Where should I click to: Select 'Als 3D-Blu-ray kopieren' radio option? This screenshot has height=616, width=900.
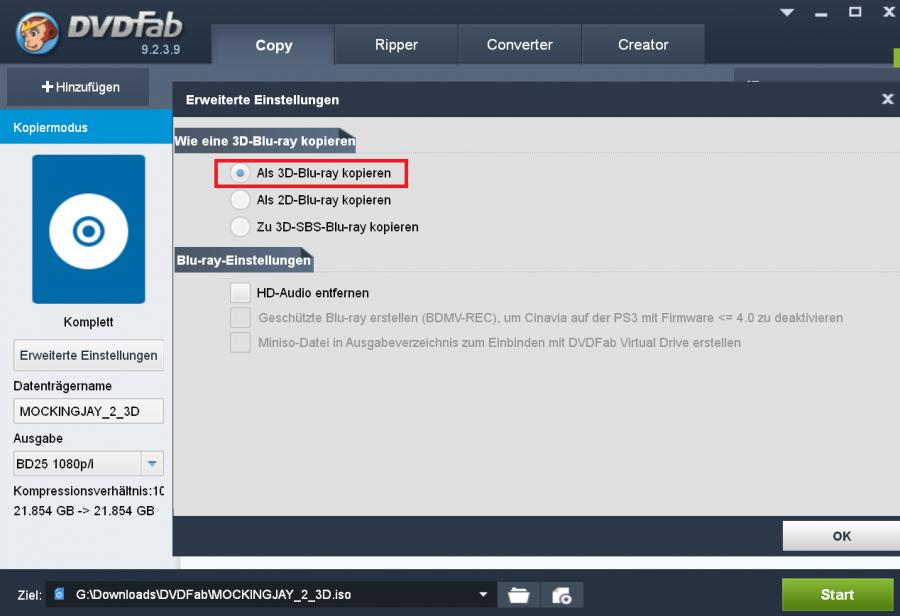240,173
